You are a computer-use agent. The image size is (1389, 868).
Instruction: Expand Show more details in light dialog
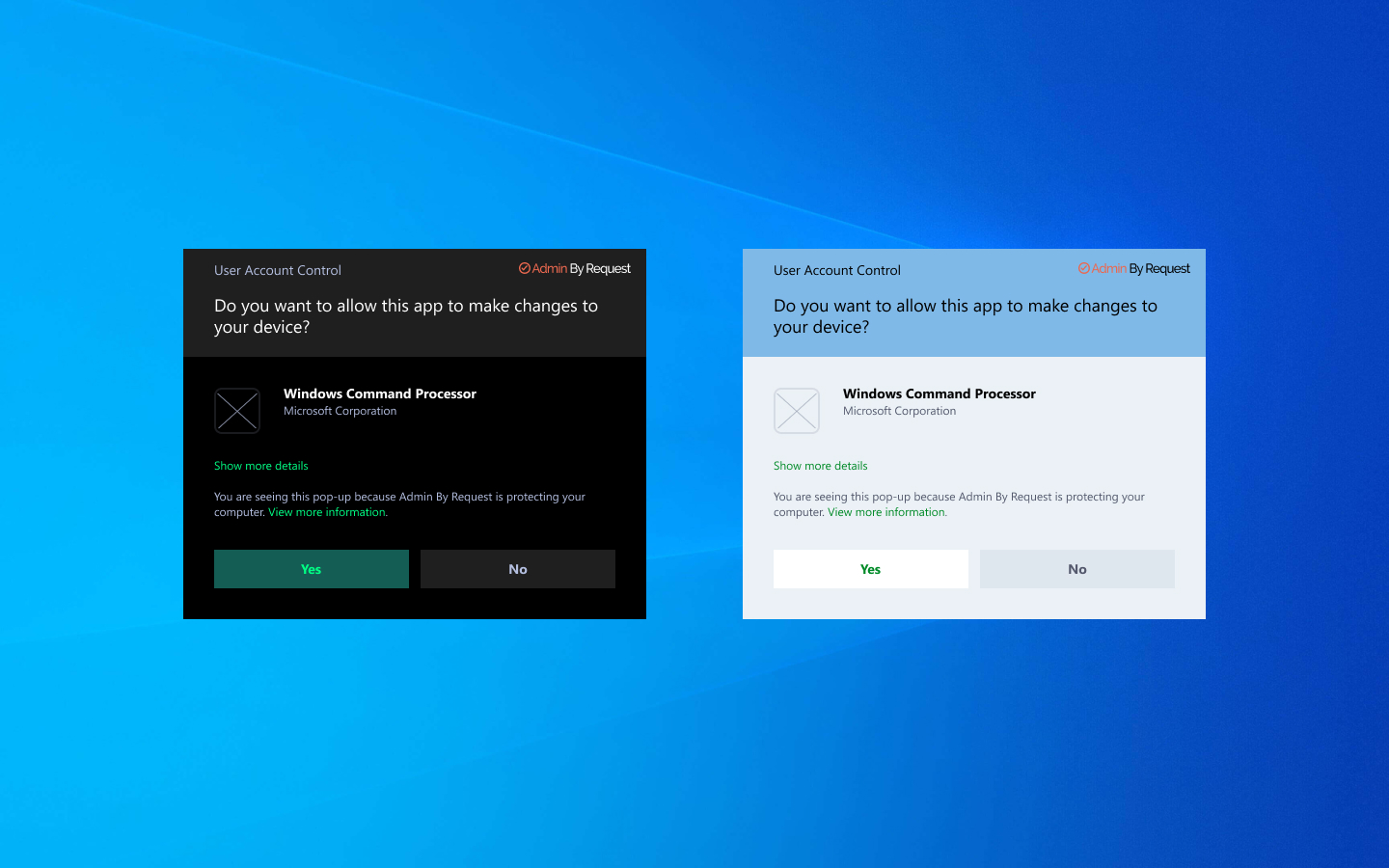[821, 466]
